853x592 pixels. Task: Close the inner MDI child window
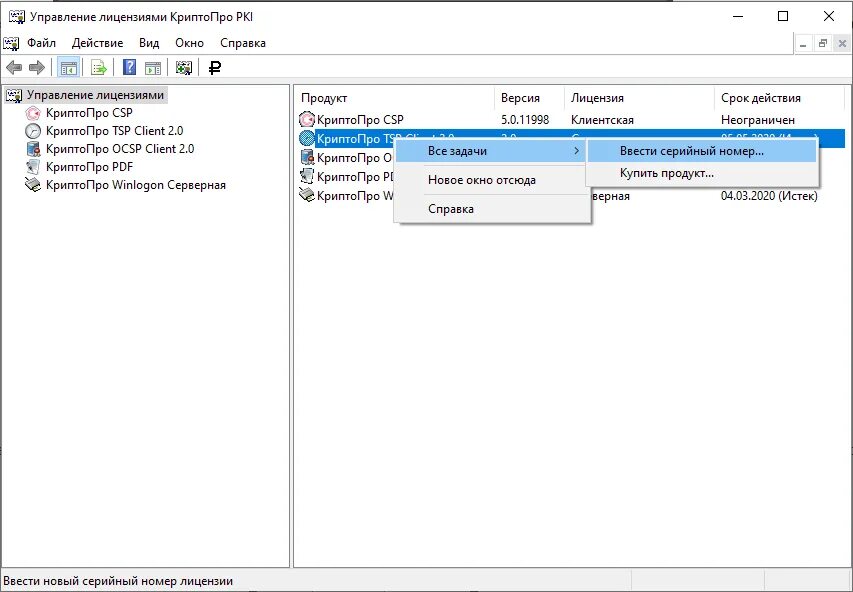point(842,44)
